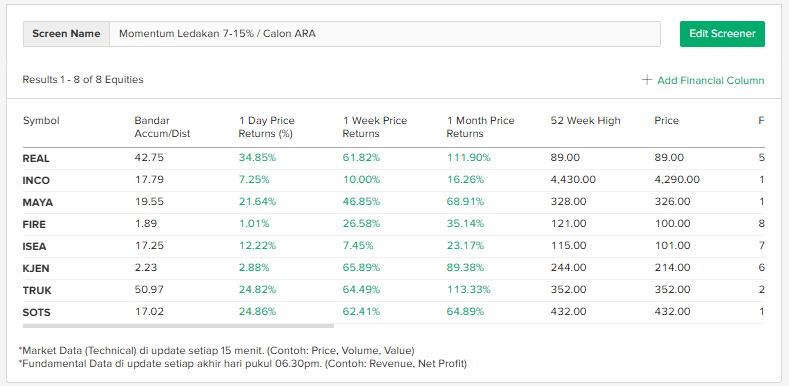This screenshot has width=789, height=386.
Task: Click the Edit Screener button
Action: [722, 34]
